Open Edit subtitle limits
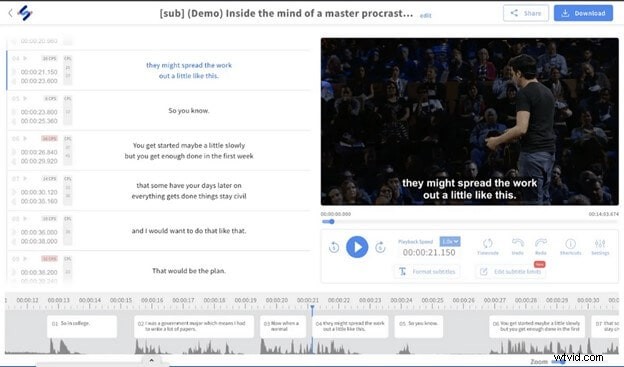This screenshot has width=624, height=367. pos(511,271)
